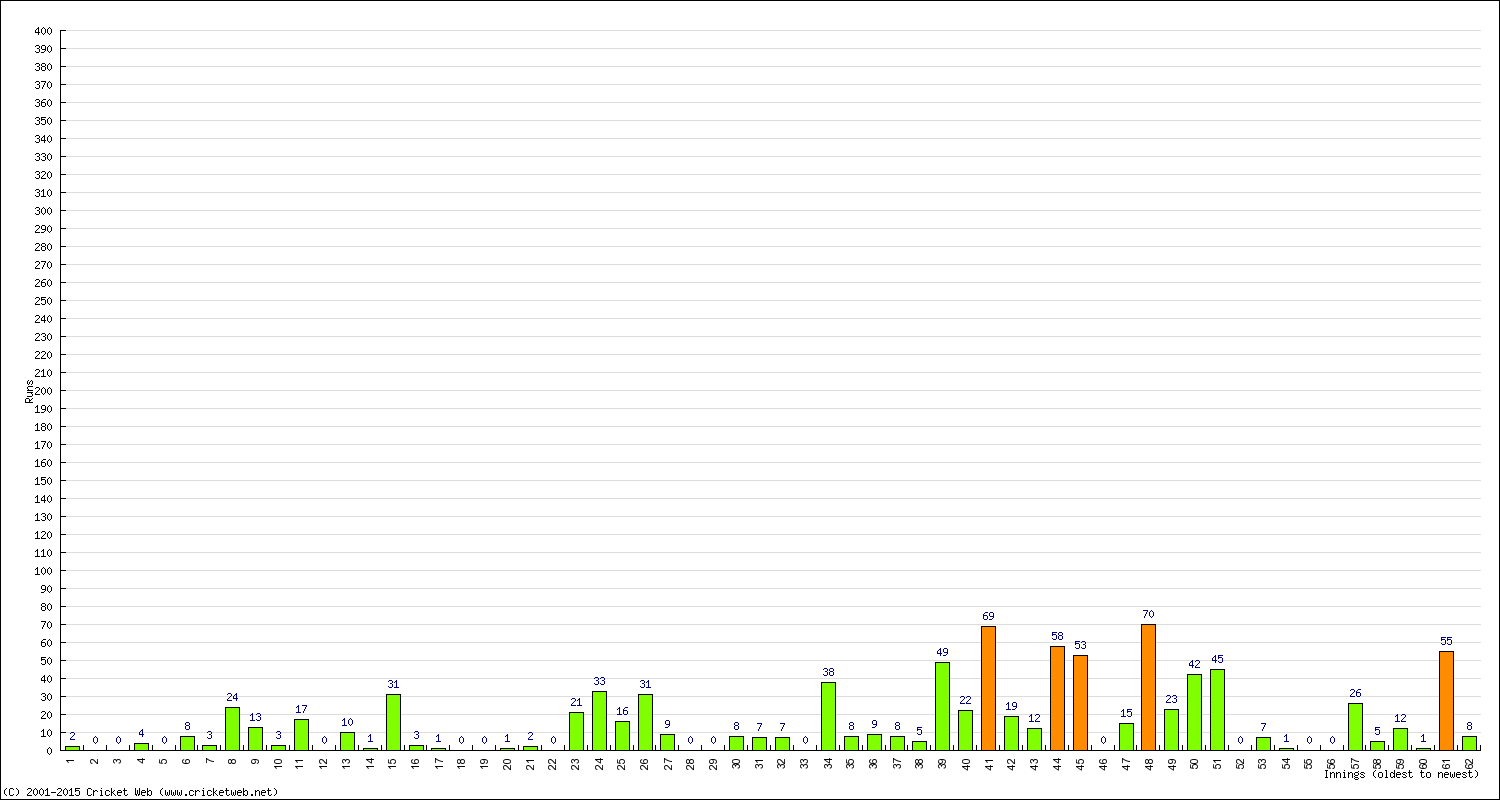This screenshot has height=800, width=1500.
Task: Click the 'Innings (oldest to newest)' axis title
Action: (1401, 775)
